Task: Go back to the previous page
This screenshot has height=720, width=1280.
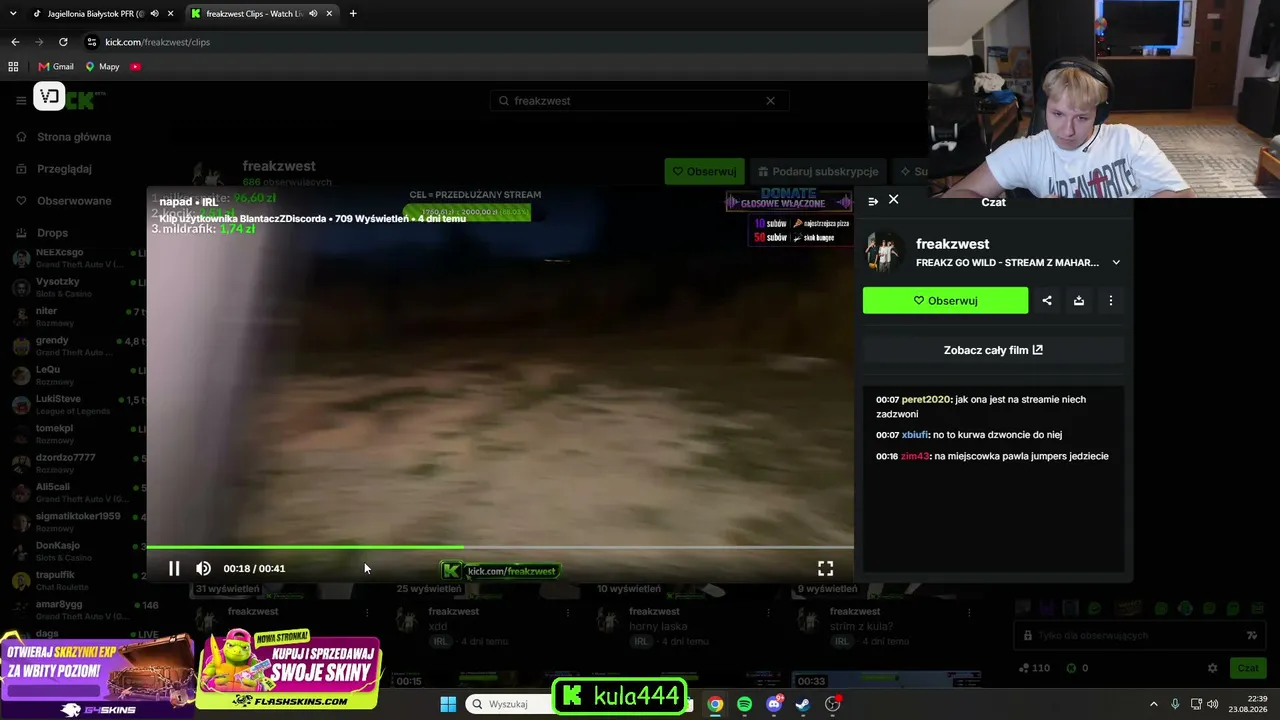Action: point(15,42)
